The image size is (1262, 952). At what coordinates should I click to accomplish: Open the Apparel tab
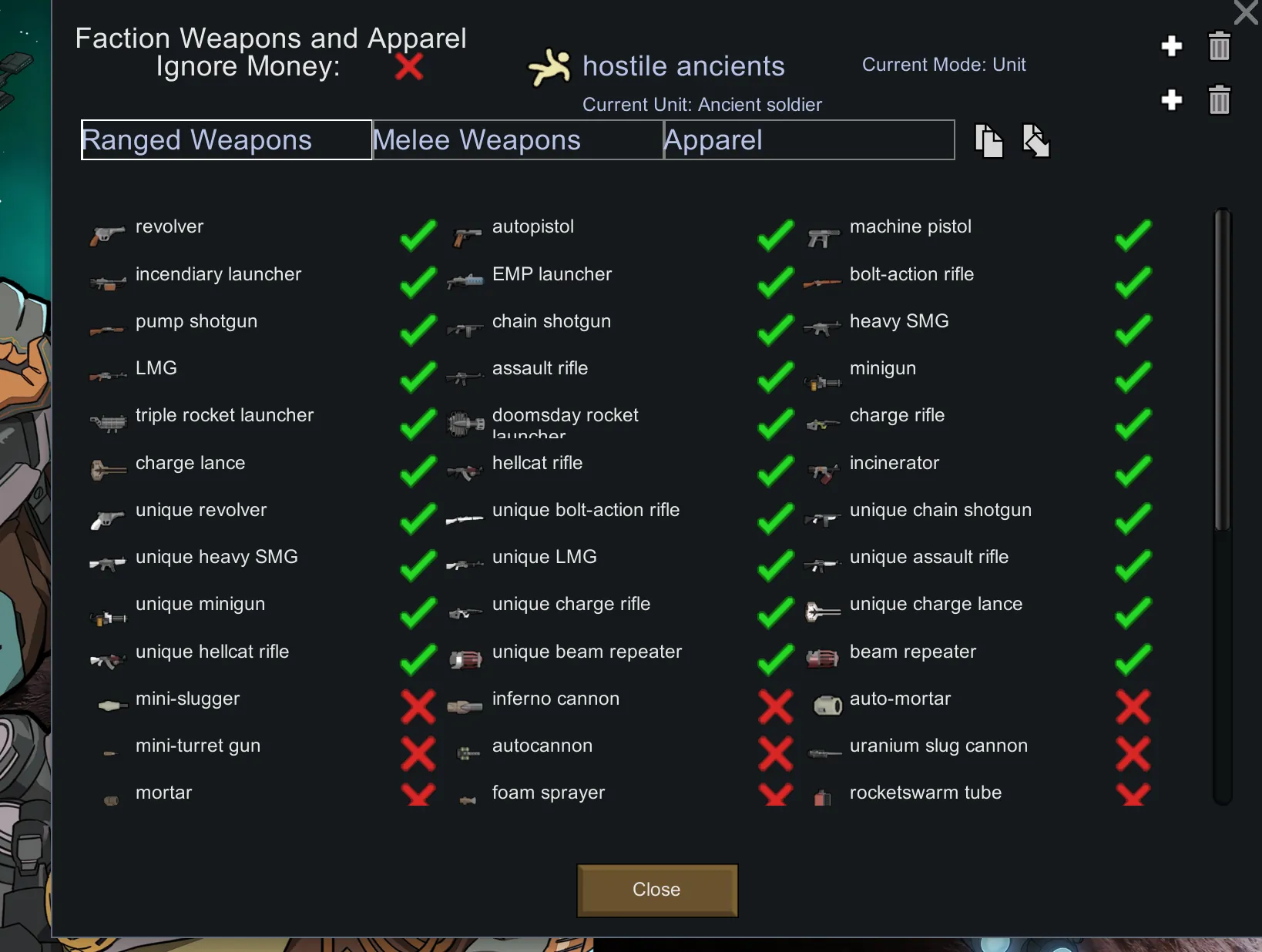pos(809,140)
